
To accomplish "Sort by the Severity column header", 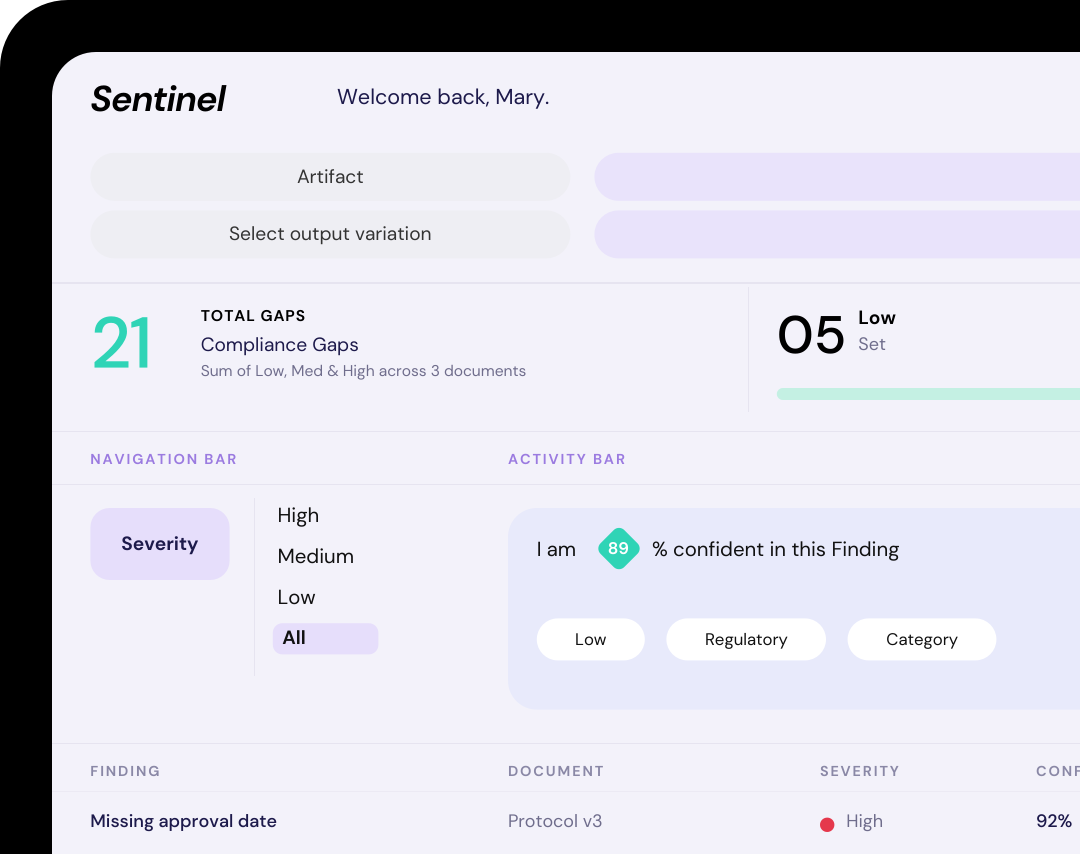I will pyautogui.click(x=860, y=771).
